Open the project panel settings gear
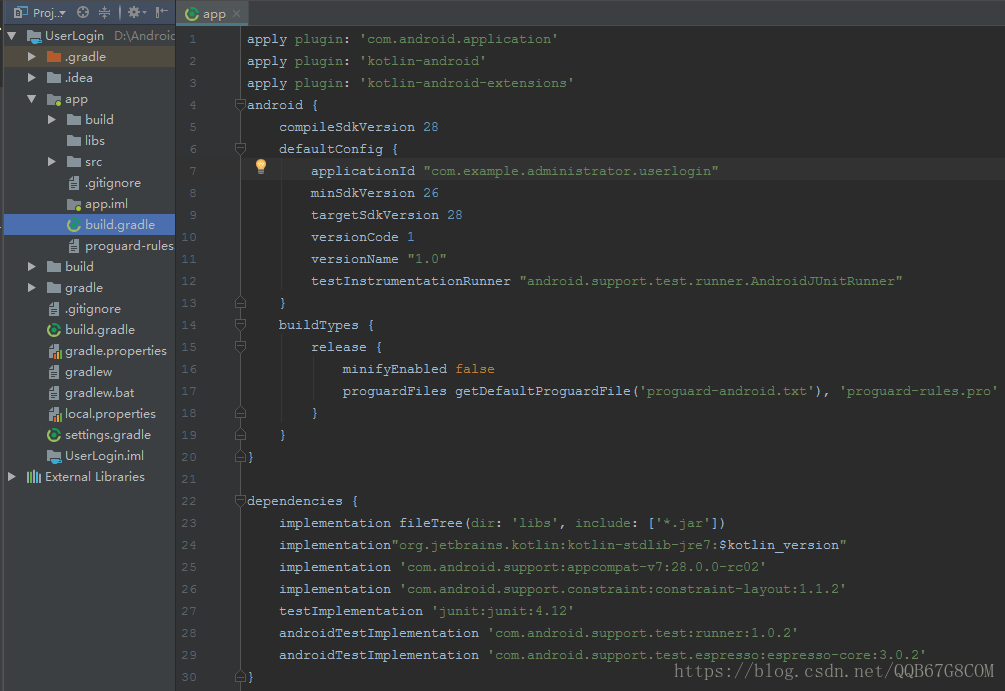The image size is (1005, 691). (136, 12)
